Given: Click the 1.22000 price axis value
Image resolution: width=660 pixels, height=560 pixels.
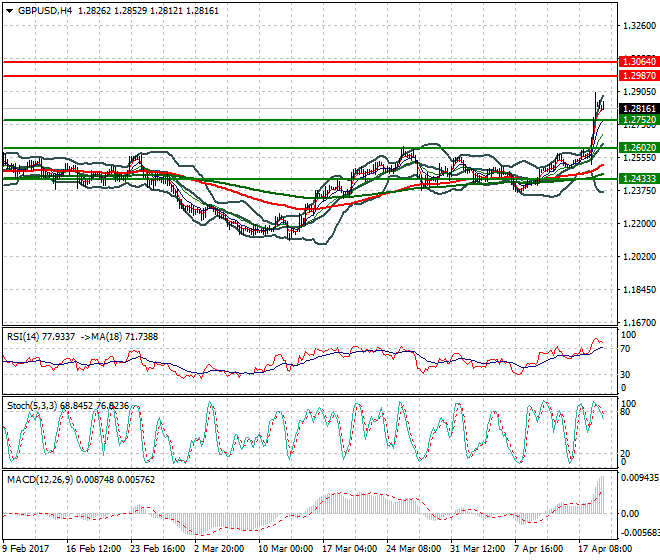Looking at the screenshot, I should click(x=639, y=224).
